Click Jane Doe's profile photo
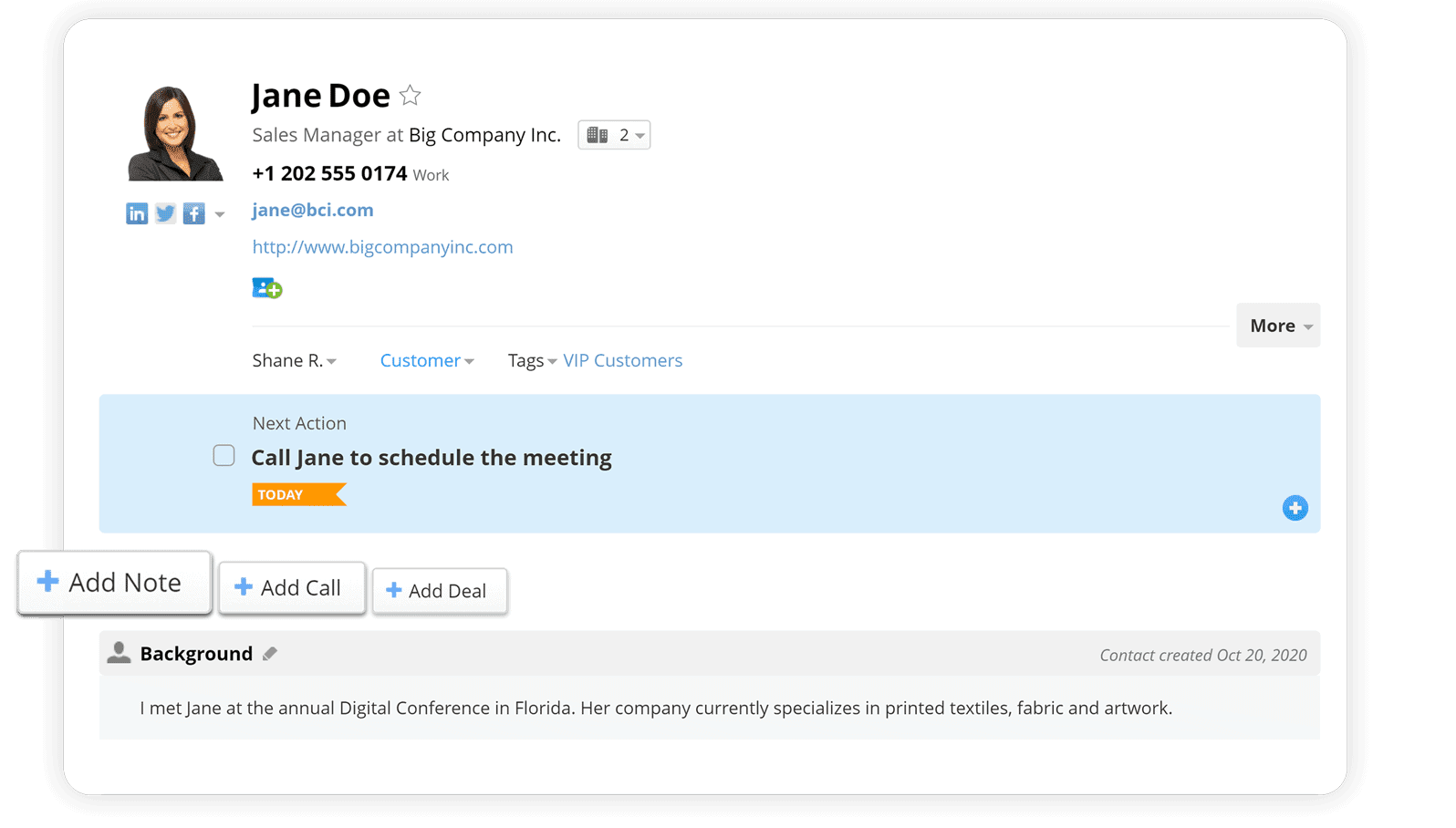Image resolution: width=1456 pixels, height=828 pixels. pyautogui.click(x=174, y=133)
